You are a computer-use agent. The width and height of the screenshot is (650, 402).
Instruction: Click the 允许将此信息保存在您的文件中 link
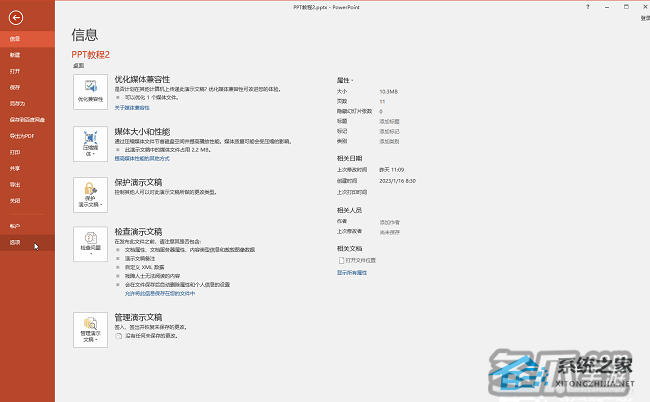159,294
